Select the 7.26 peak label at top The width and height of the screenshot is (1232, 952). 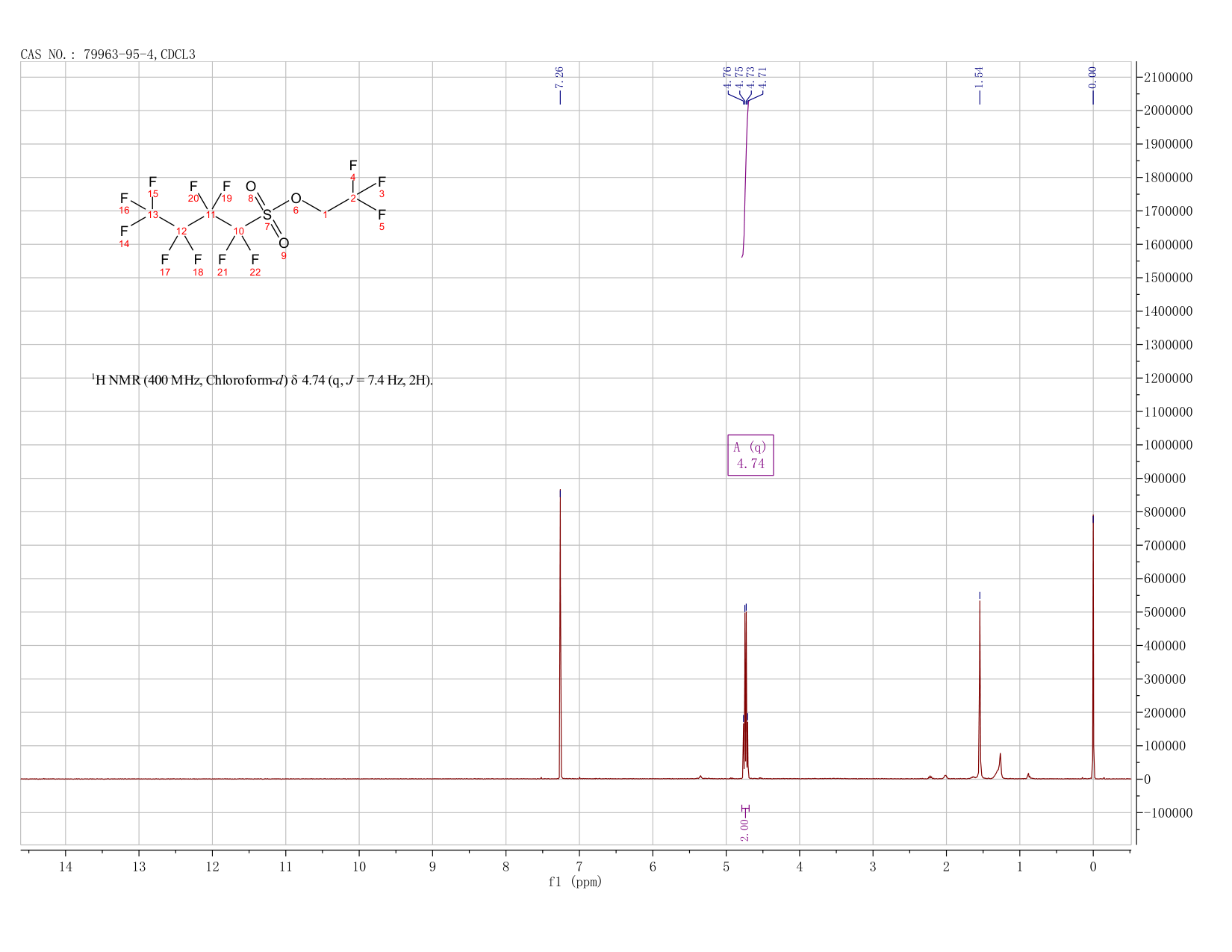560,76
